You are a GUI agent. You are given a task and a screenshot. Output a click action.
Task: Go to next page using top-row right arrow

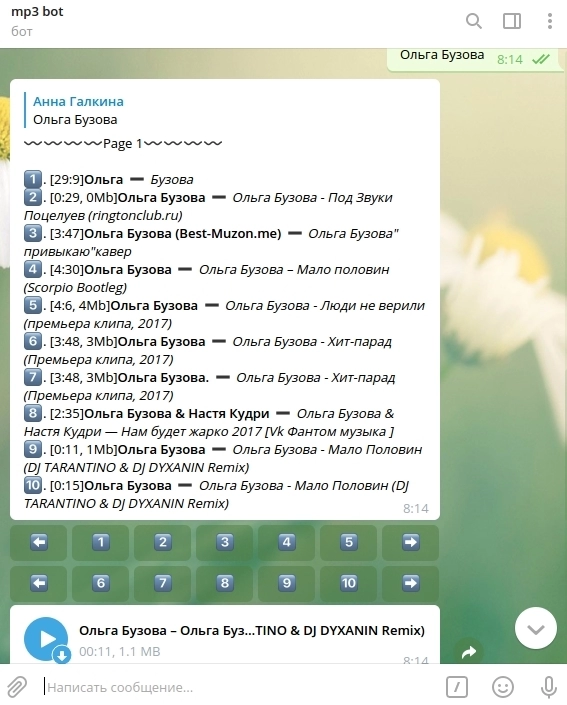(x=411, y=542)
